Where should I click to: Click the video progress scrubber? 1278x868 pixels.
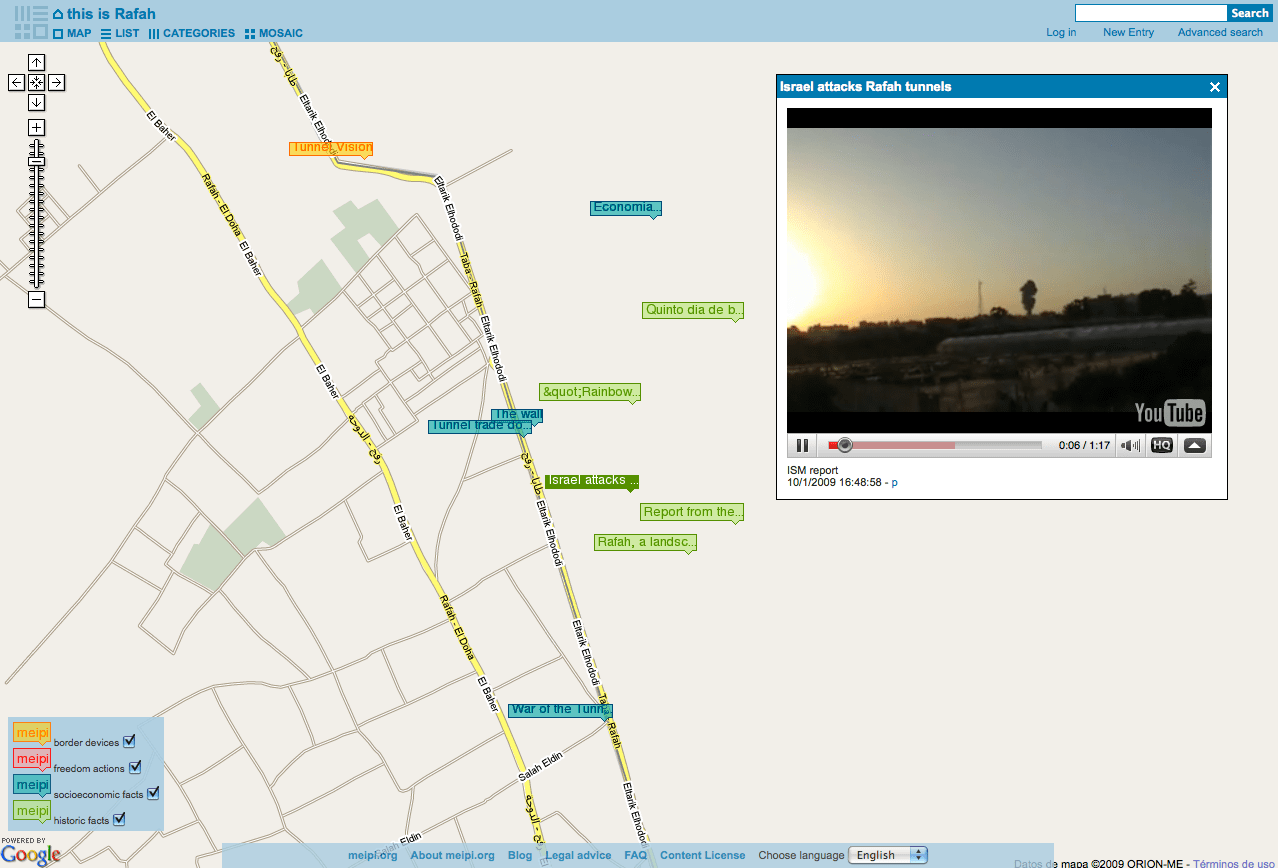(845, 445)
